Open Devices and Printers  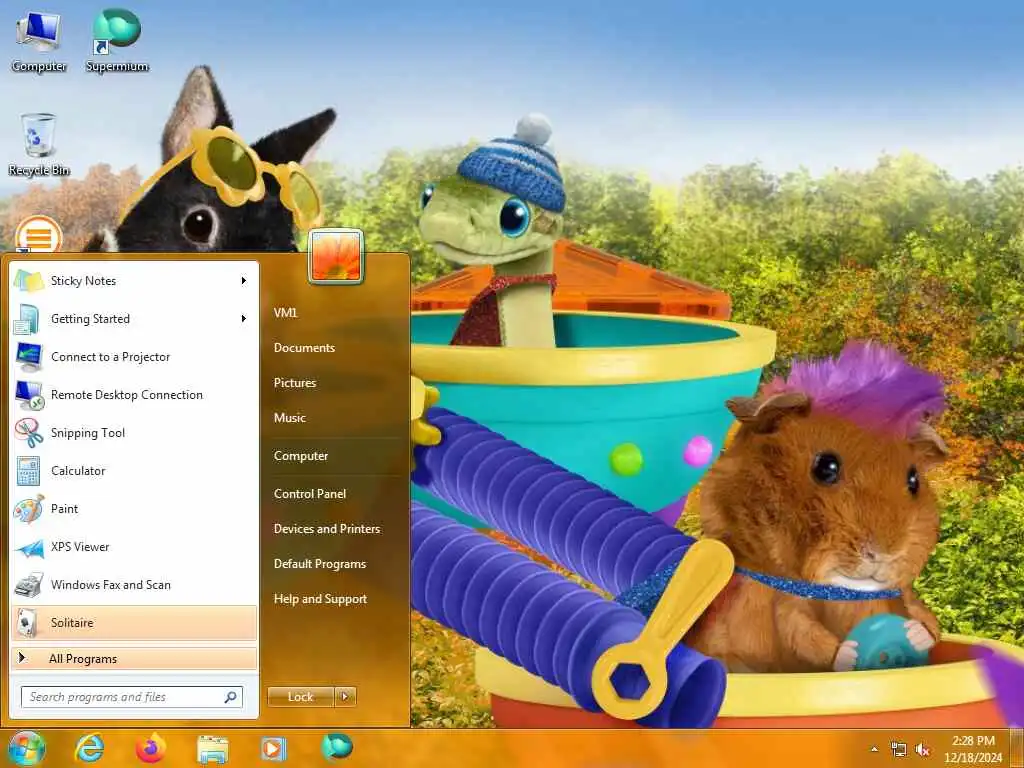point(327,529)
